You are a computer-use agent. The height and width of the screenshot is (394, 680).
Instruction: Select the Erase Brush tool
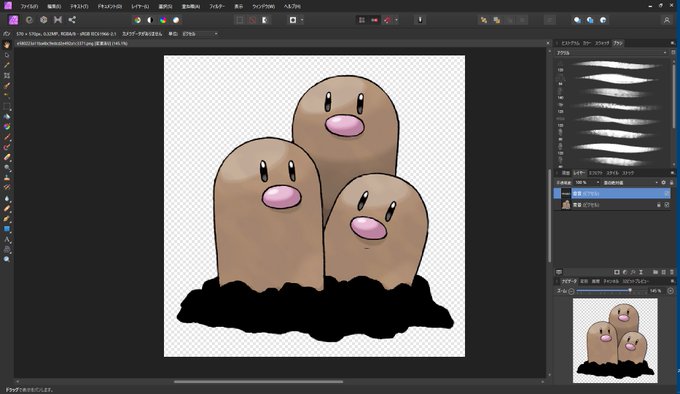coord(7,157)
